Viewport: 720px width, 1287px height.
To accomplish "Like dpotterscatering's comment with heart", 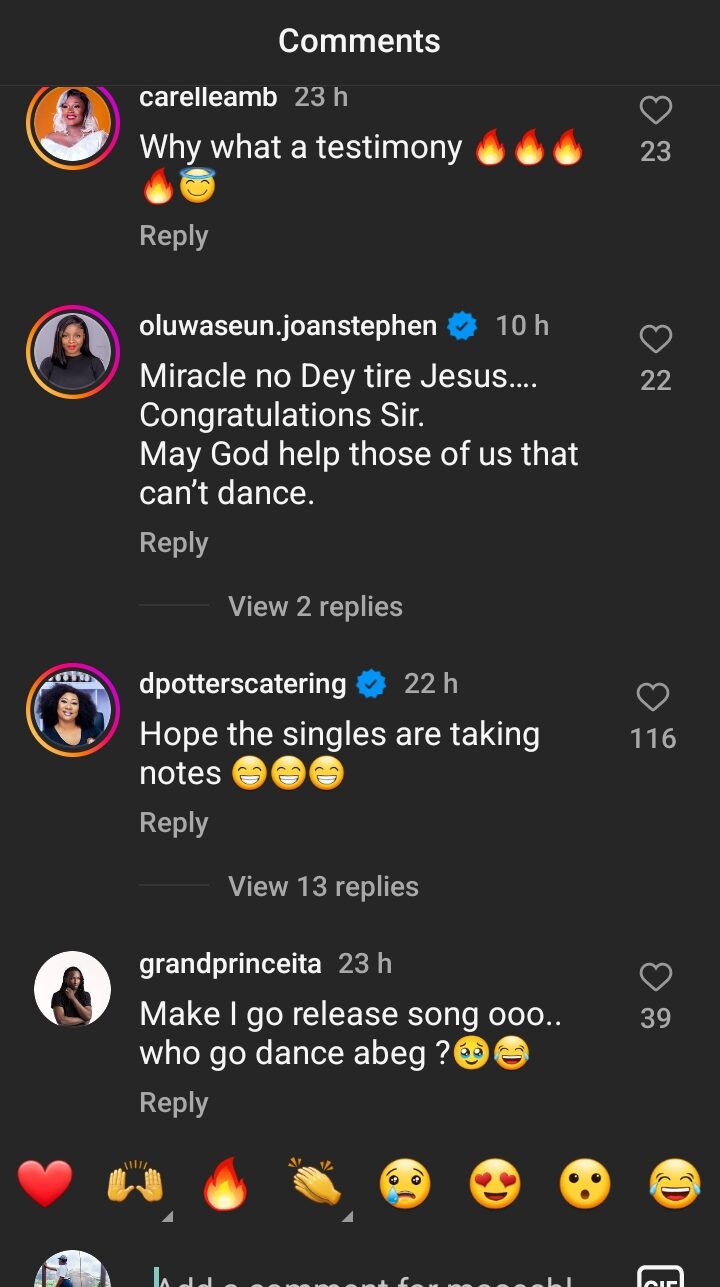I will click(x=653, y=697).
